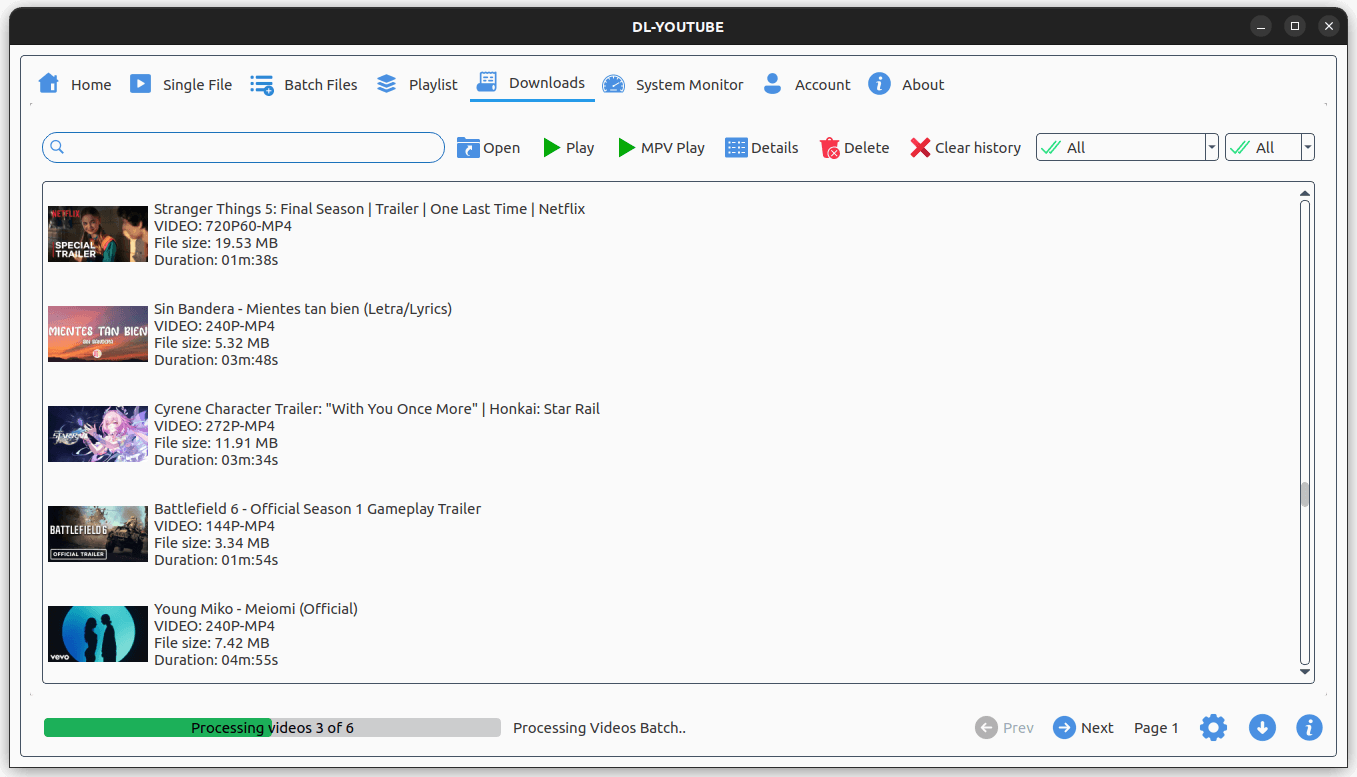Viewport: 1357px width, 777px height.
Task: Click the Battlefield 6 Official Season 1 title
Action: 317,509
